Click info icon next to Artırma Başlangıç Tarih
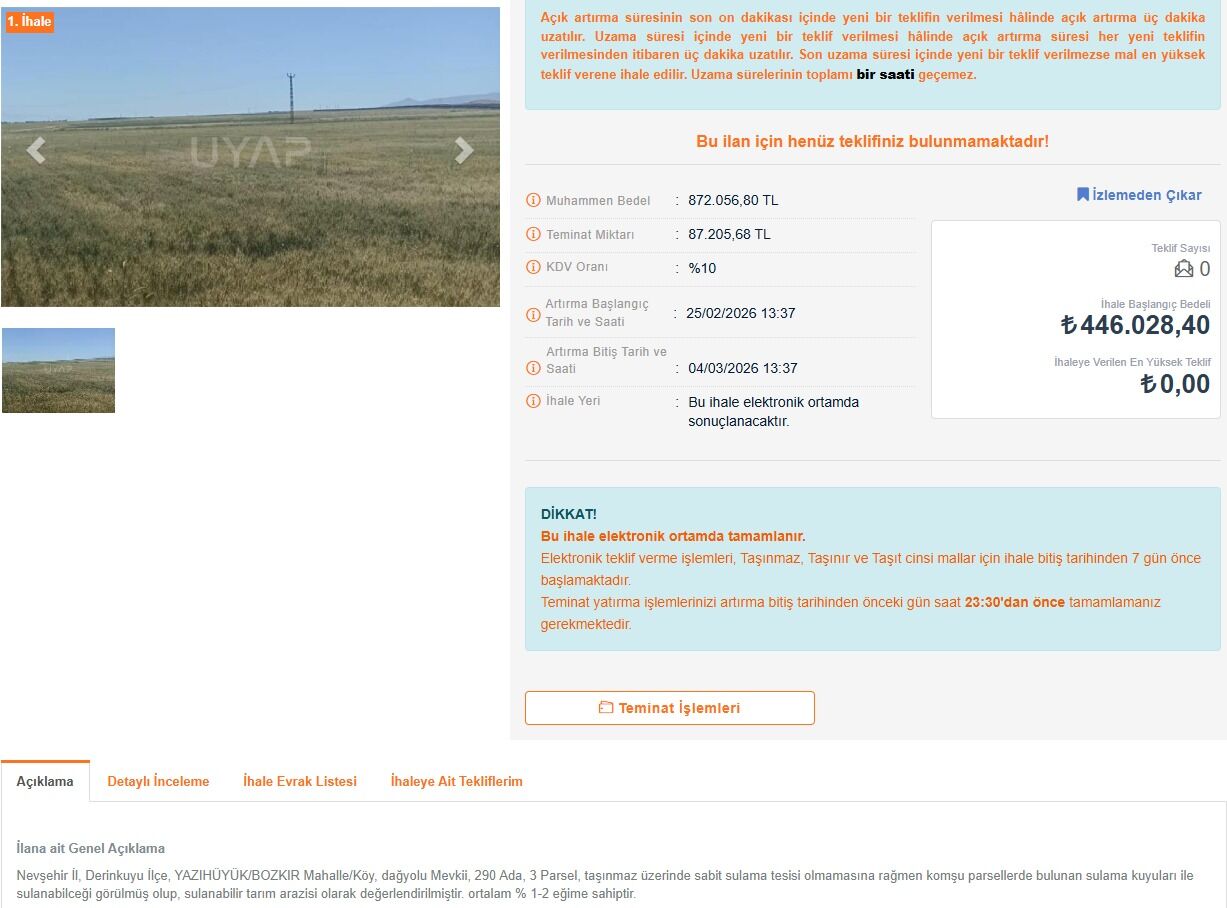The height and width of the screenshot is (908, 1227). pos(533,314)
